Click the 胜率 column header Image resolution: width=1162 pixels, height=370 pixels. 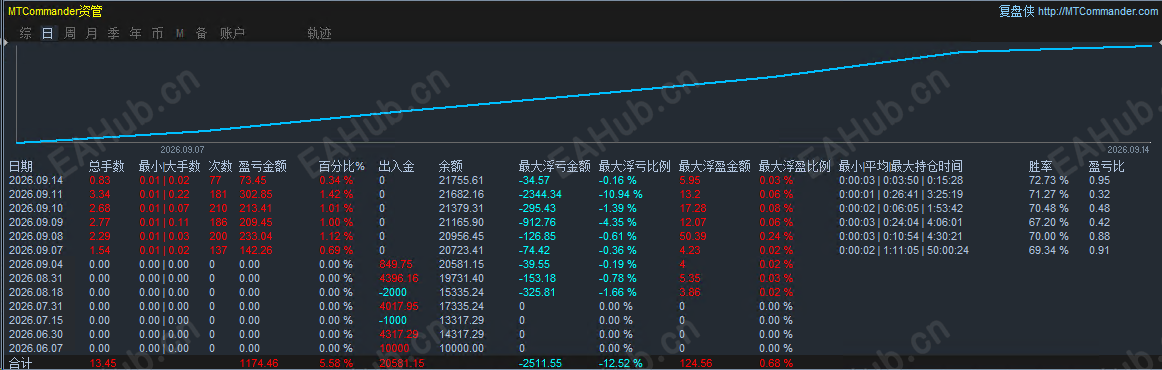[1040, 166]
